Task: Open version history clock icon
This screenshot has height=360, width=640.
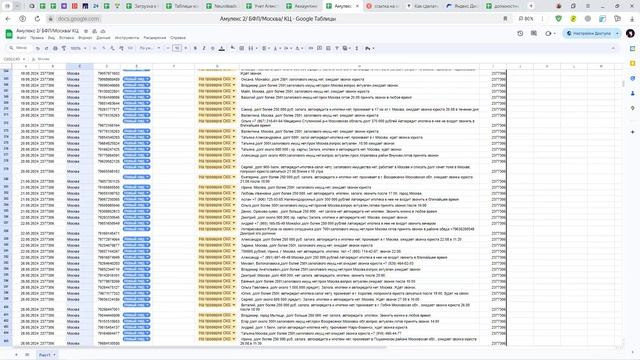Action: pos(520,33)
